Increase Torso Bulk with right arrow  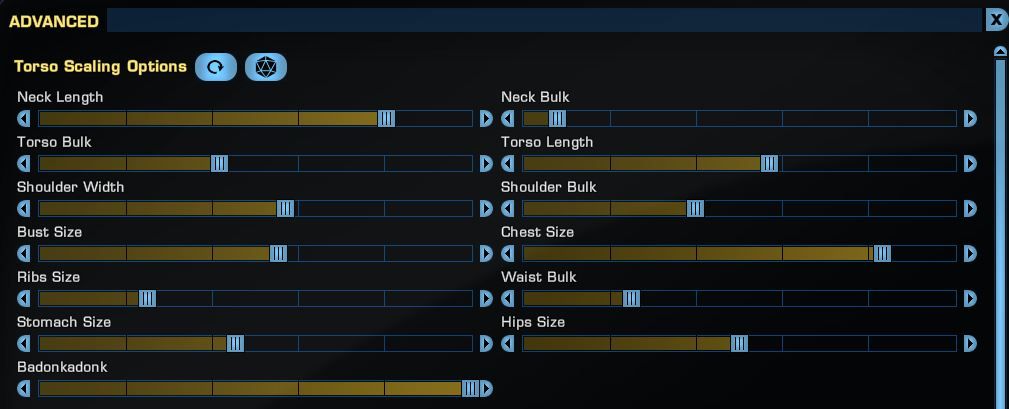tap(486, 163)
